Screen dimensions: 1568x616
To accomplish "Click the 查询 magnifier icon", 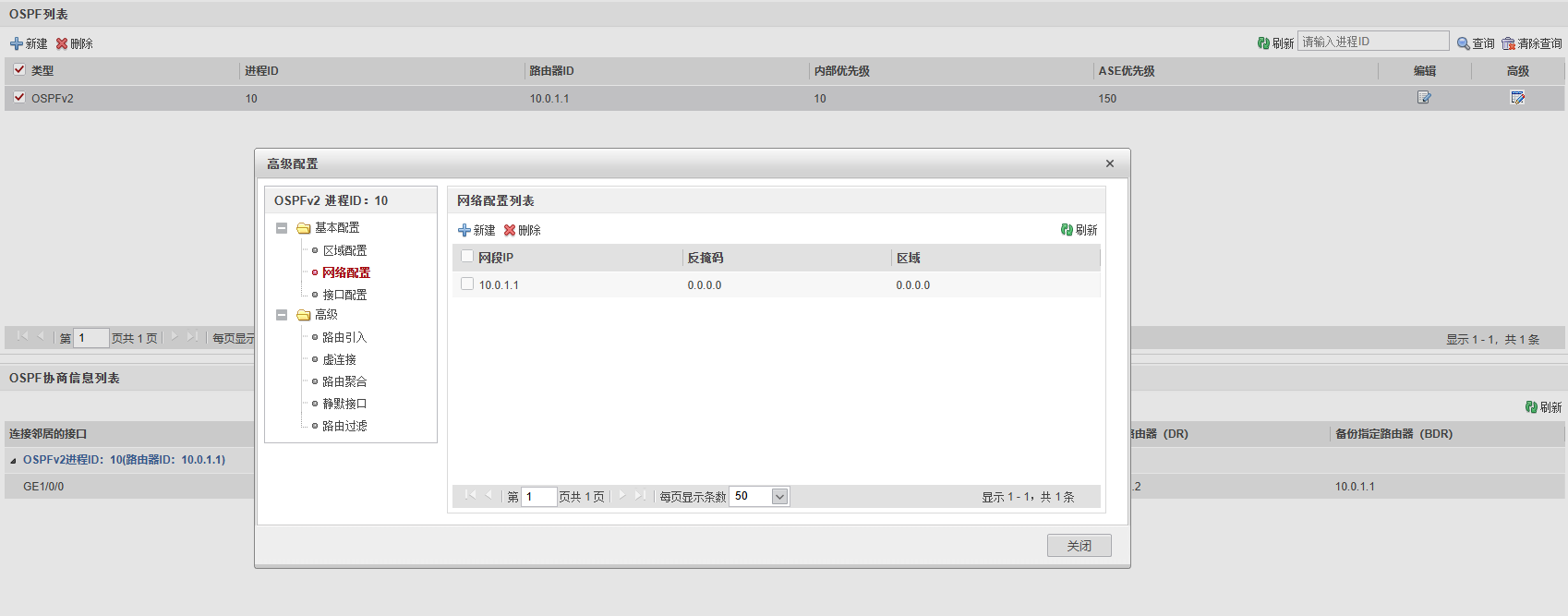I will [1464, 43].
